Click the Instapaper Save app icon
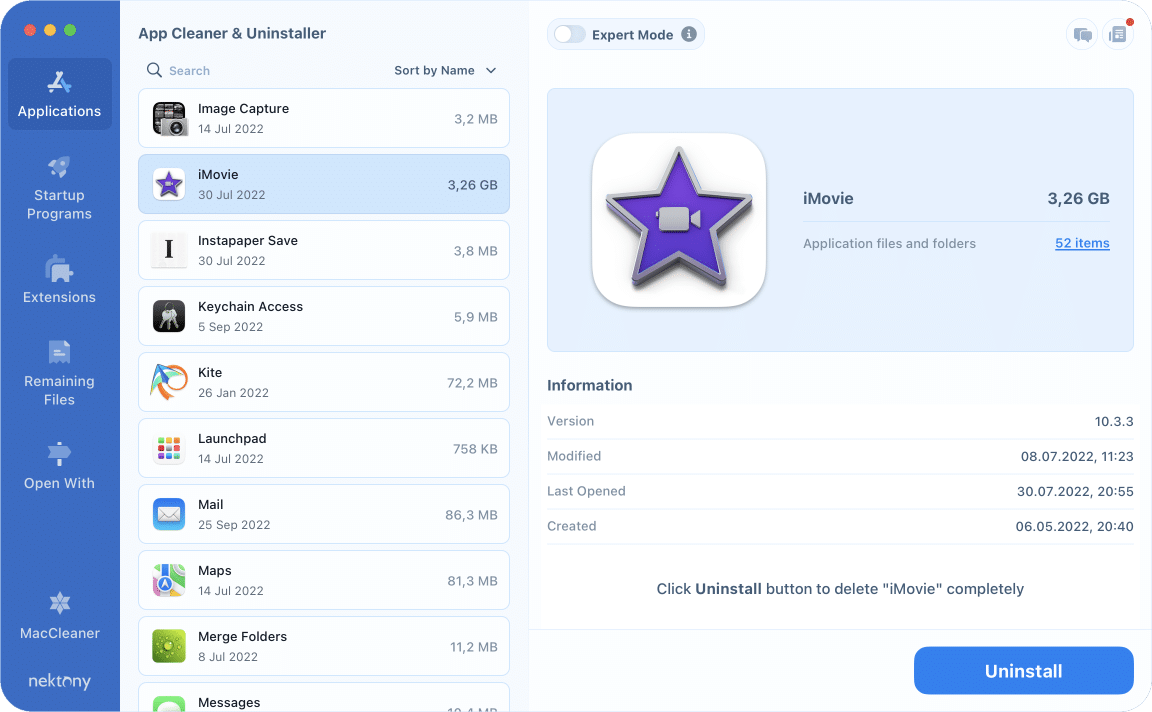The image size is (1152, 712). [169, 250]
